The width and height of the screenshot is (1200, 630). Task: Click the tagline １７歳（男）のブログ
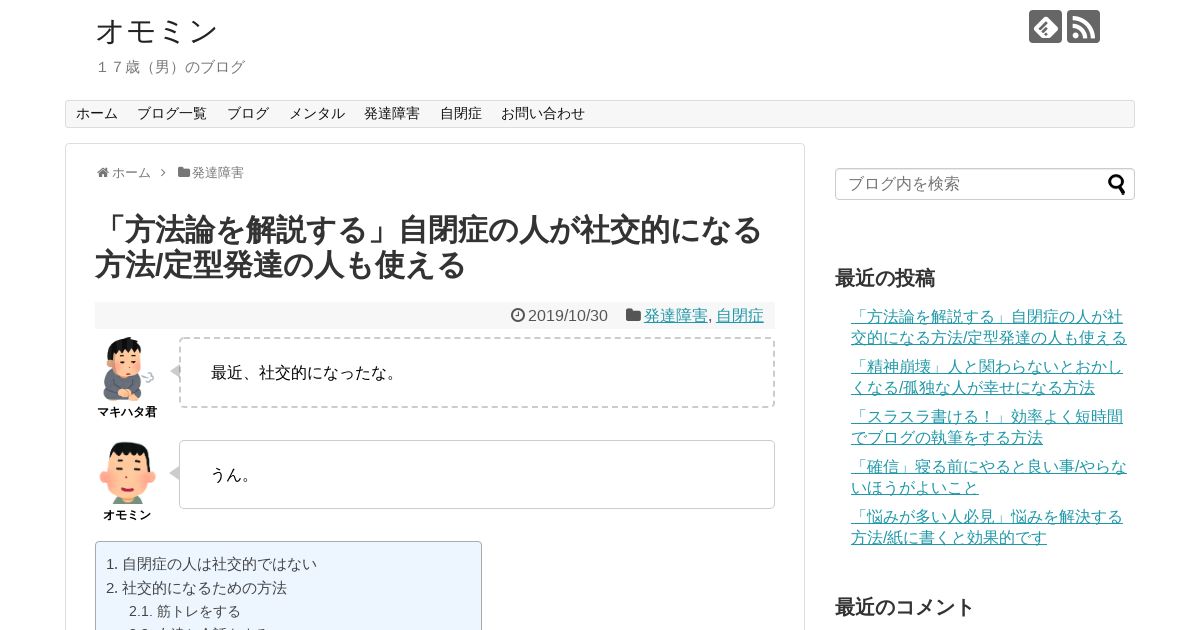click(x=170, y=67)
